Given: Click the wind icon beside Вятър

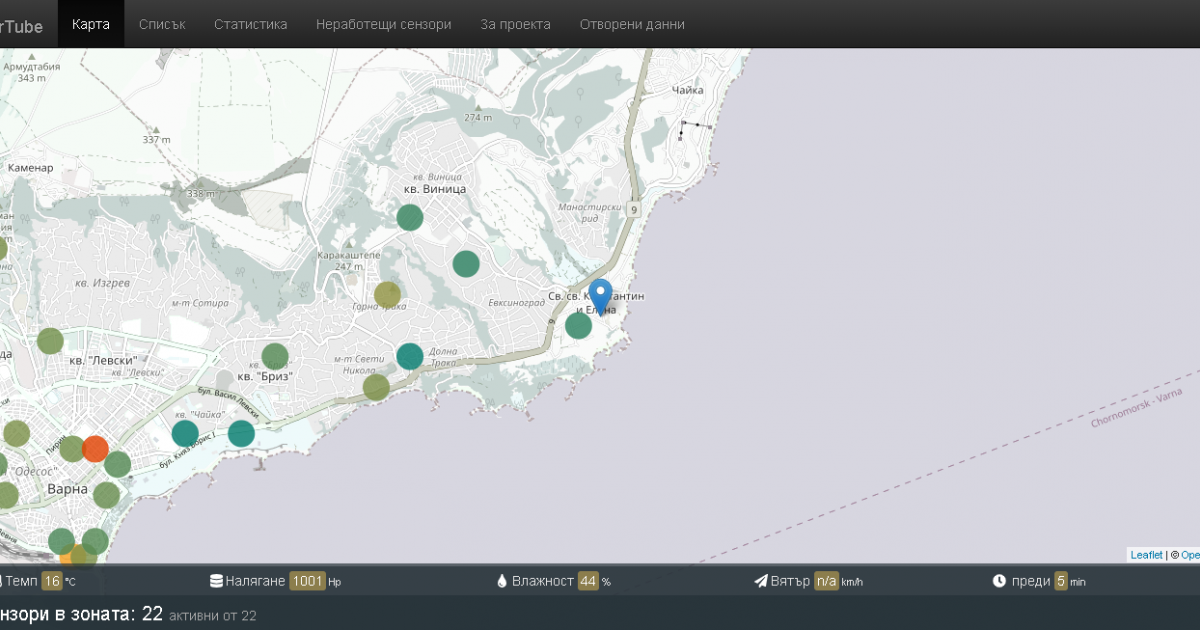Looking at the screenshot, I should [x=761, y=581].
